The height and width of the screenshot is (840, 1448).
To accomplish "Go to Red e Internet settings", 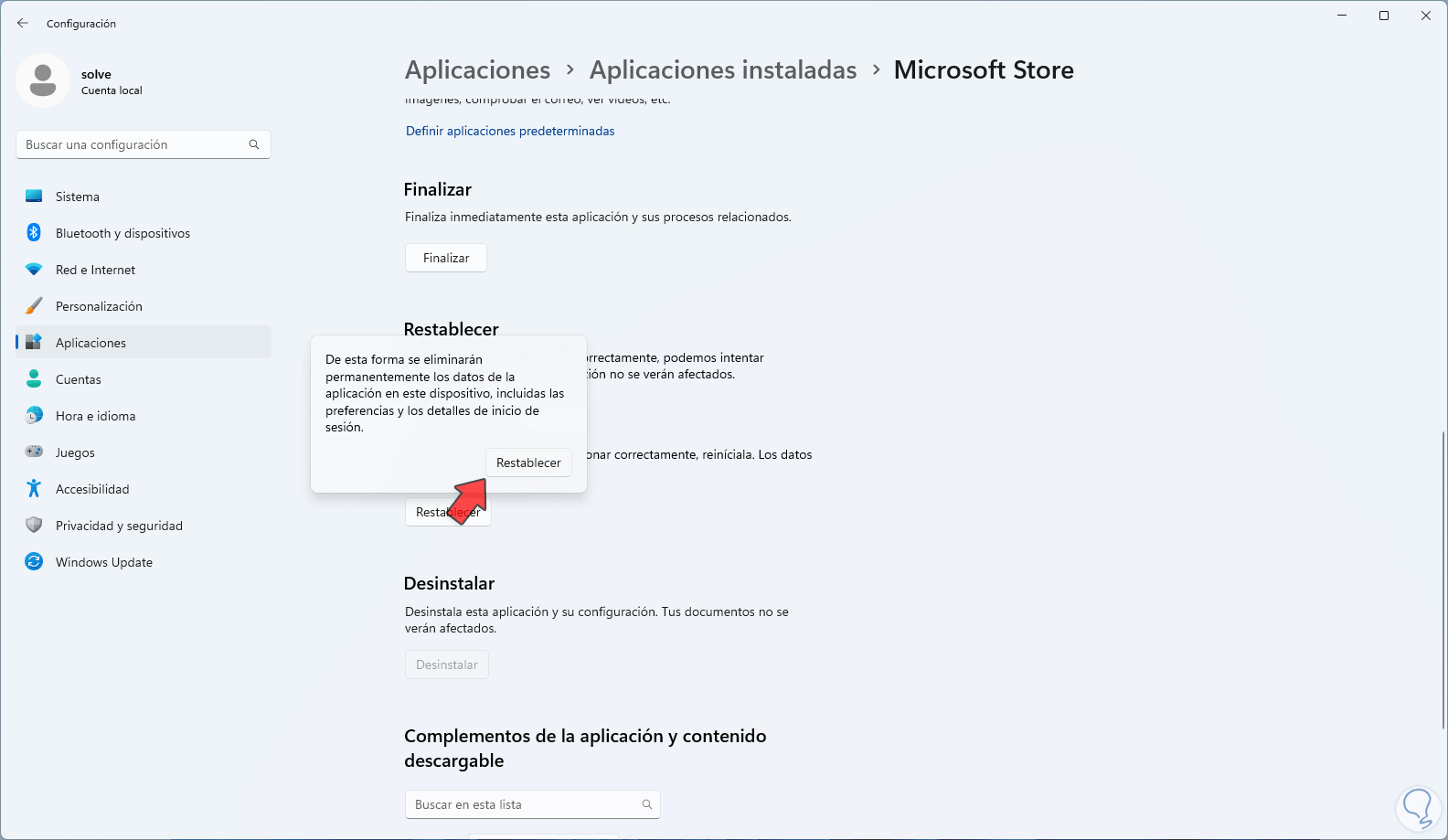I will (x=144, y=270).
